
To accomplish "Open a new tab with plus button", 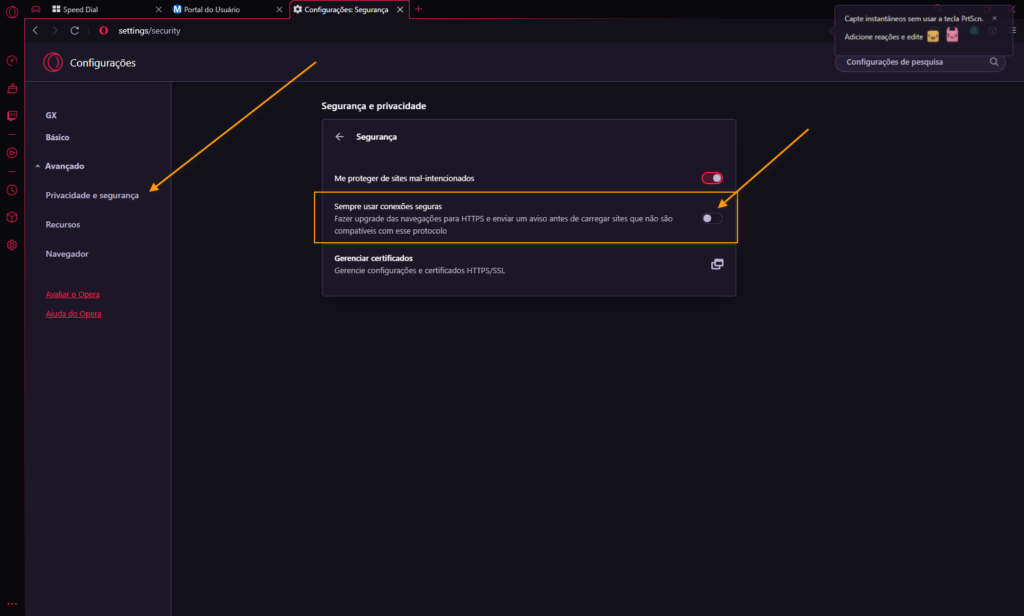I will click(x=418, y=9).
